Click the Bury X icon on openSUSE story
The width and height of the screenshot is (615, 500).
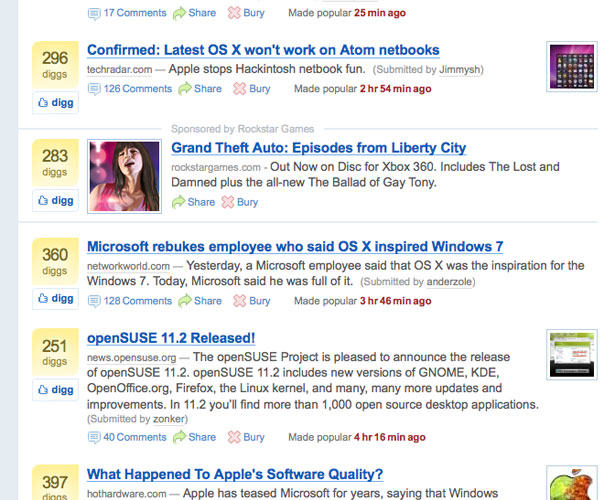pyautogui.click(x=234, y=437)
